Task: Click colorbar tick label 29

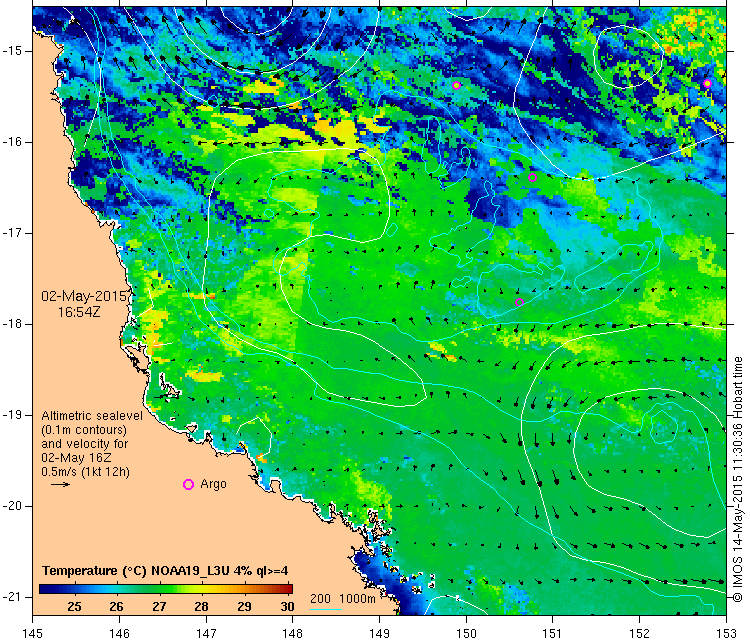Action: (x=244, y=607)
